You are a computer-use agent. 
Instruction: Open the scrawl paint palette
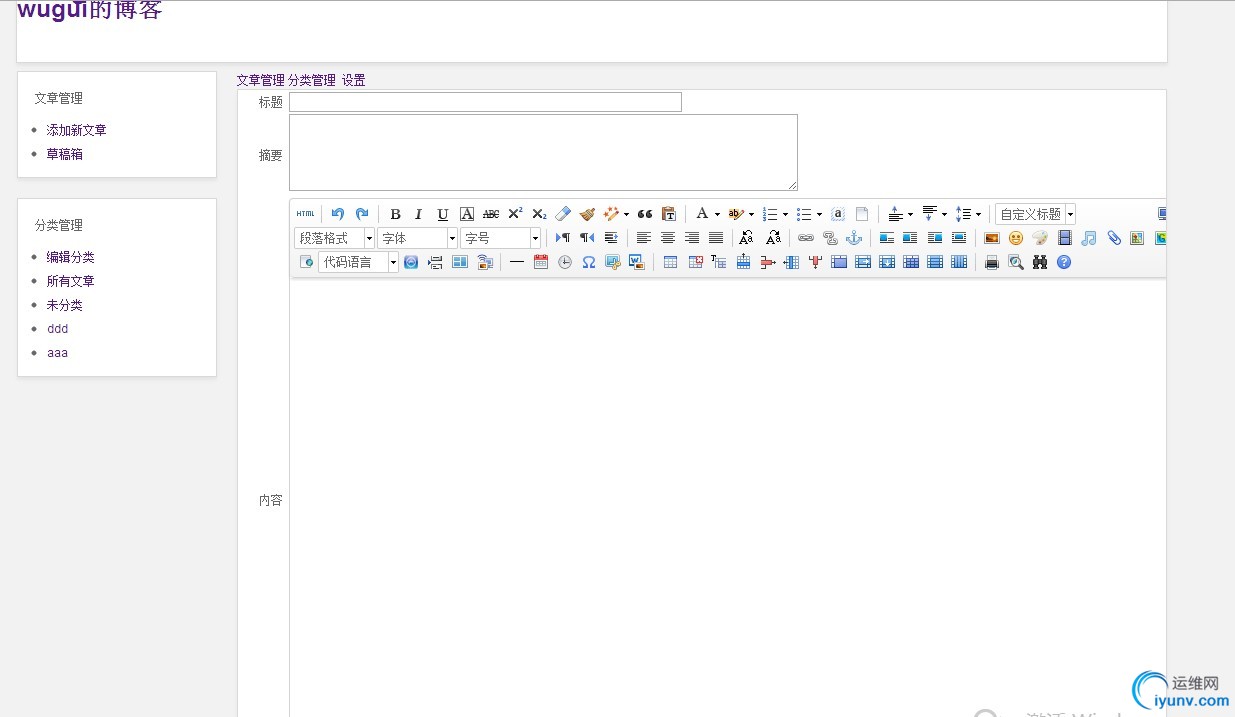point(1040,238)
